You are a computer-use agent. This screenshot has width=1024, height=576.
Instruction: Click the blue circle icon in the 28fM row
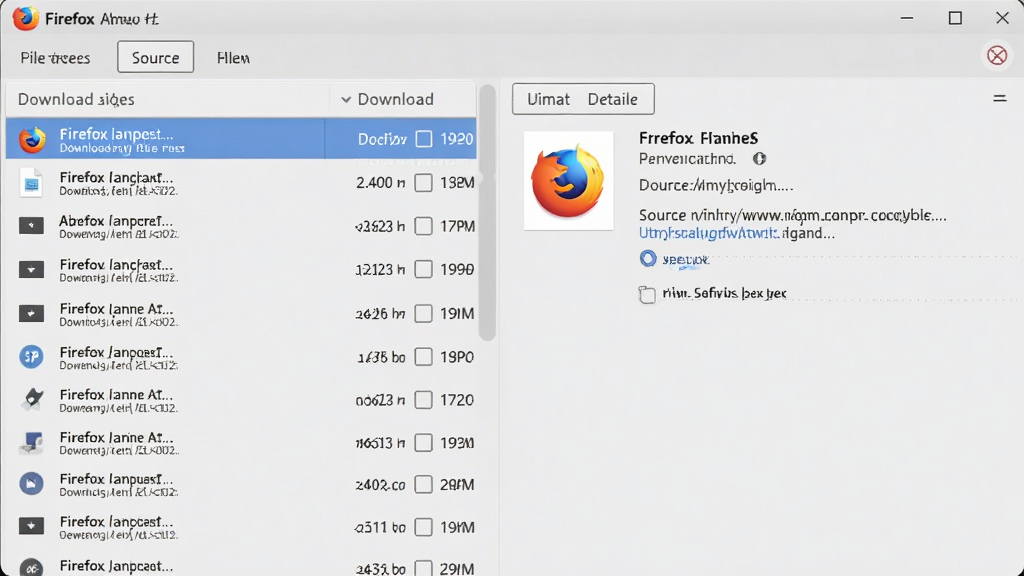pyautogui.click(x=31, y=484)
